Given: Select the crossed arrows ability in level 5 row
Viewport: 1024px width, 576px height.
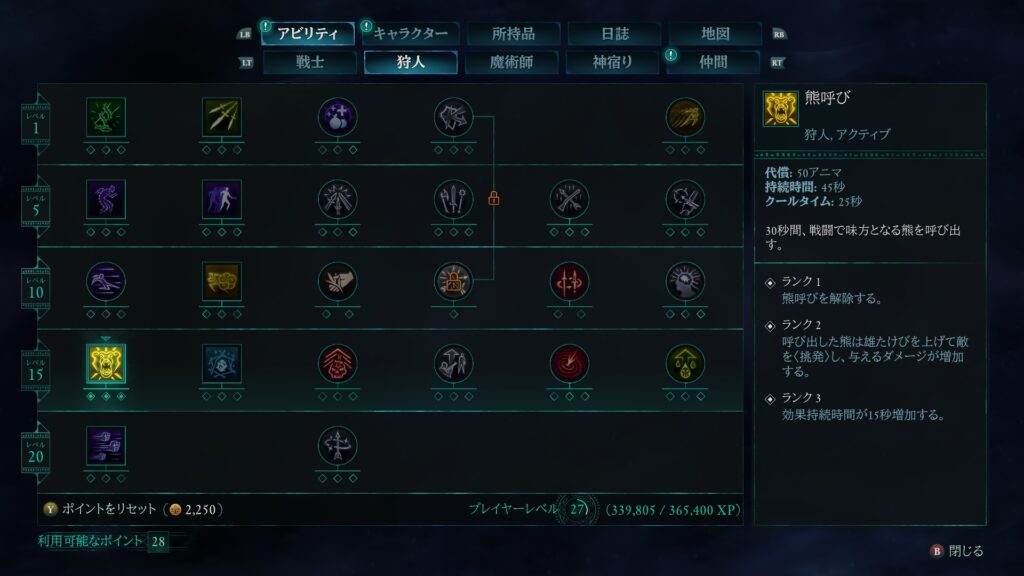Looking at the screenshot, I should [569, 199].
